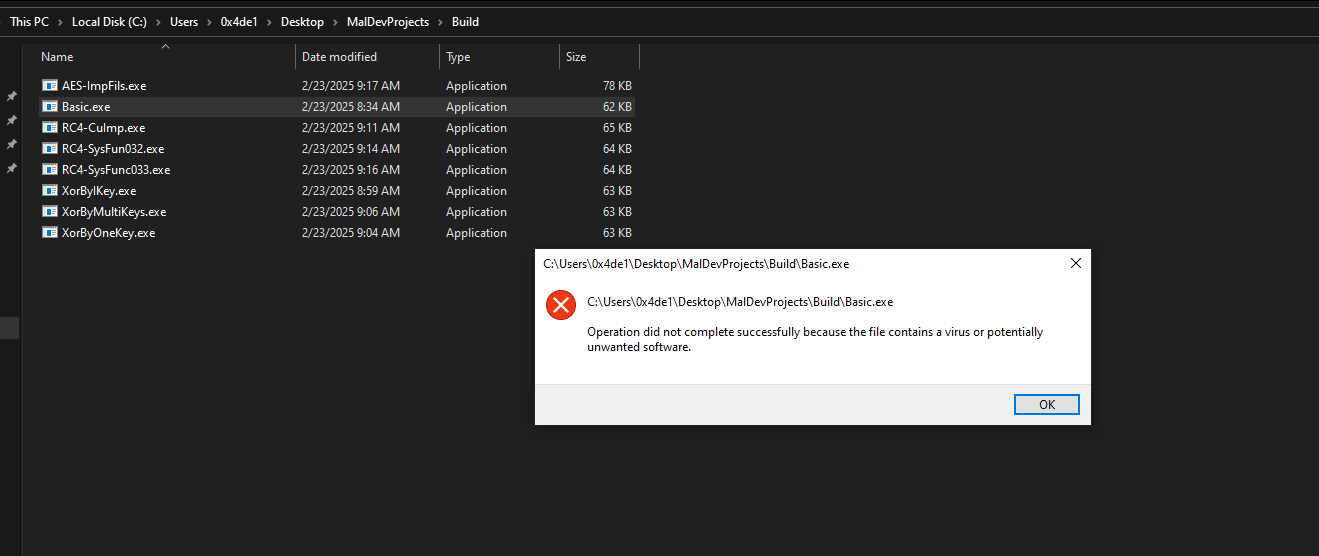This screenshot has width=1319, height=556.
Task: Click the RC4-SysFunc033.exe file icon
Action: (x=50, y=170)
